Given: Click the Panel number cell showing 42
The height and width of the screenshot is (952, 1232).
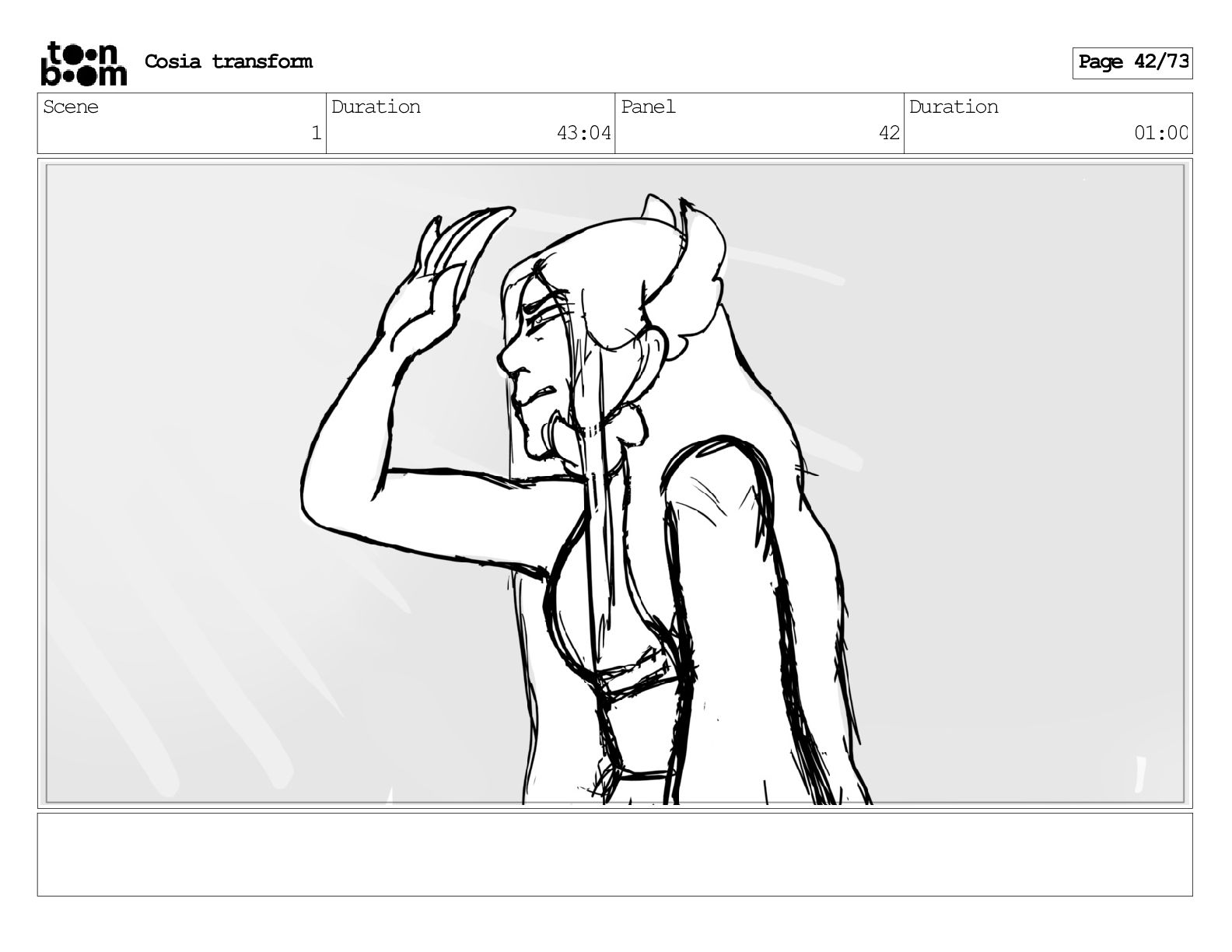Looking at the screenshot, I should pos(760,124).
